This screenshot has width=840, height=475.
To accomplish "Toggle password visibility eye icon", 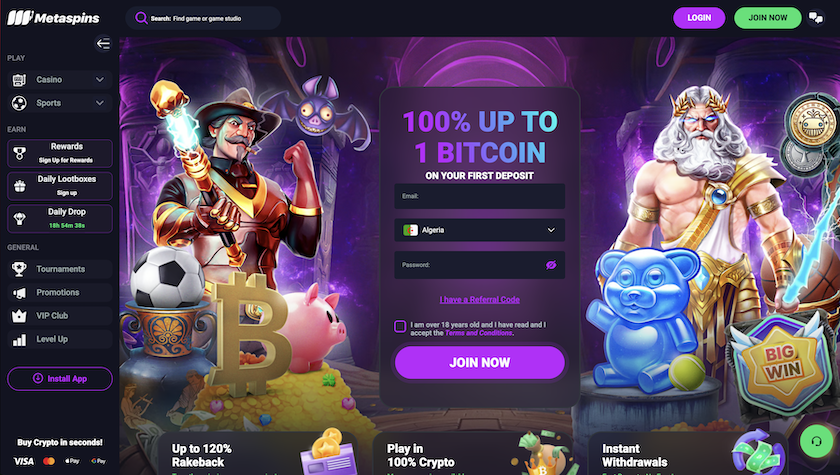I will (x=551, y=265).
